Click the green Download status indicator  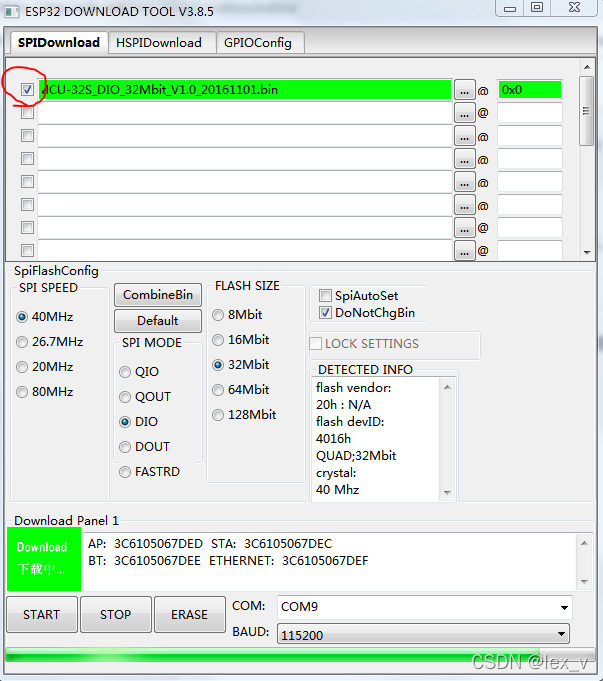(x=44, y=559)
